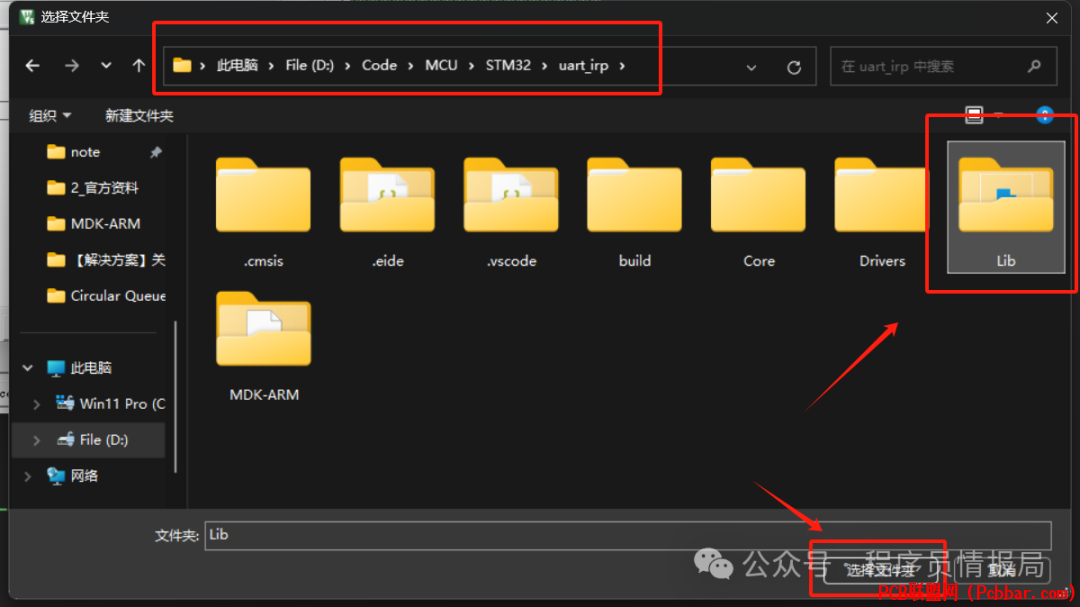Go forward using the right arrow
The height and width of the screenshot is (607, 1080).
click(x=72, y=65)
